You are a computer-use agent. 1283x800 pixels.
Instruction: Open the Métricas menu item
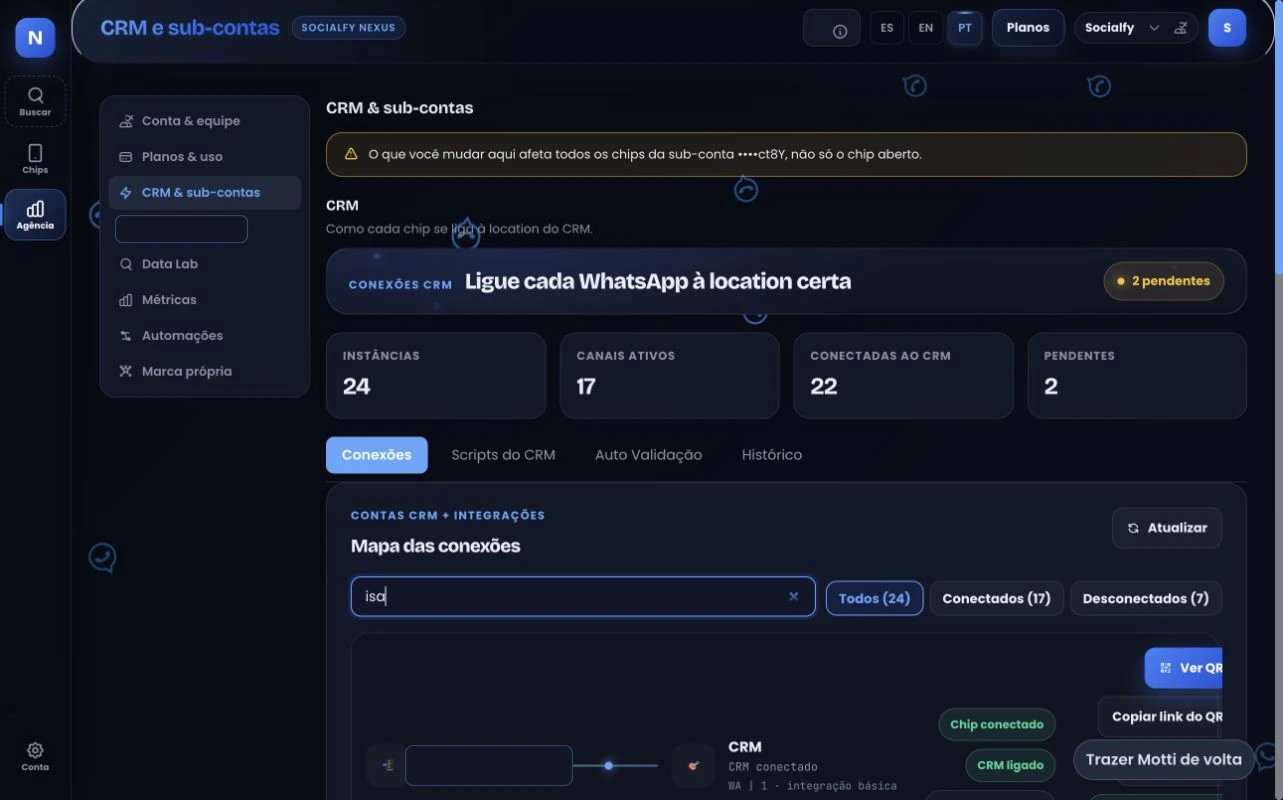(205, 300)
